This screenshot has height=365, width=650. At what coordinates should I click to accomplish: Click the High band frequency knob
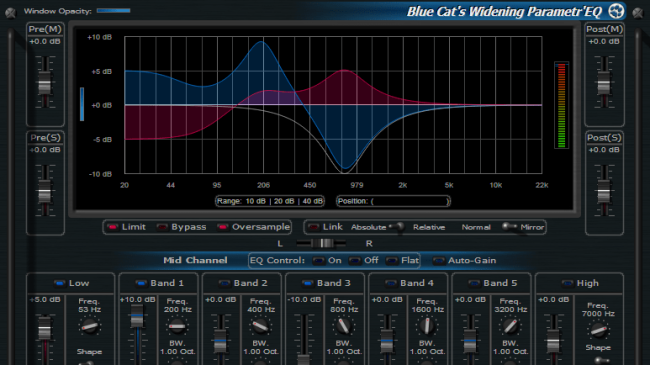click(598, 331)
